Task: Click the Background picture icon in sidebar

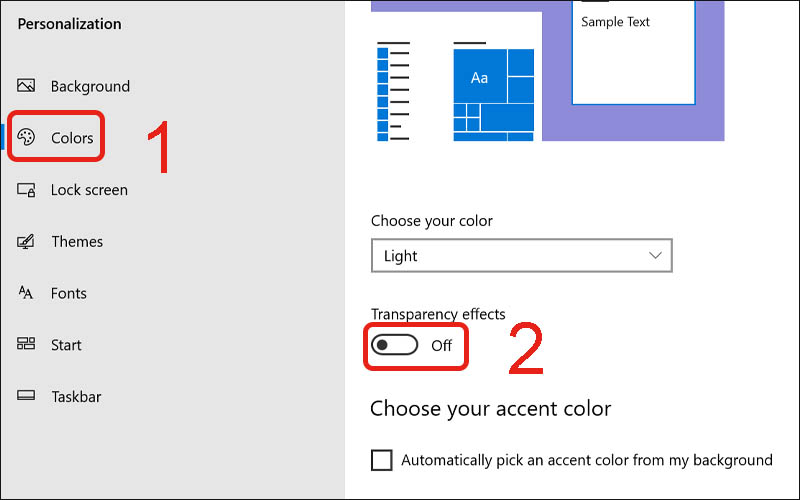Action: pyautogui.click(x=27, y=86)
